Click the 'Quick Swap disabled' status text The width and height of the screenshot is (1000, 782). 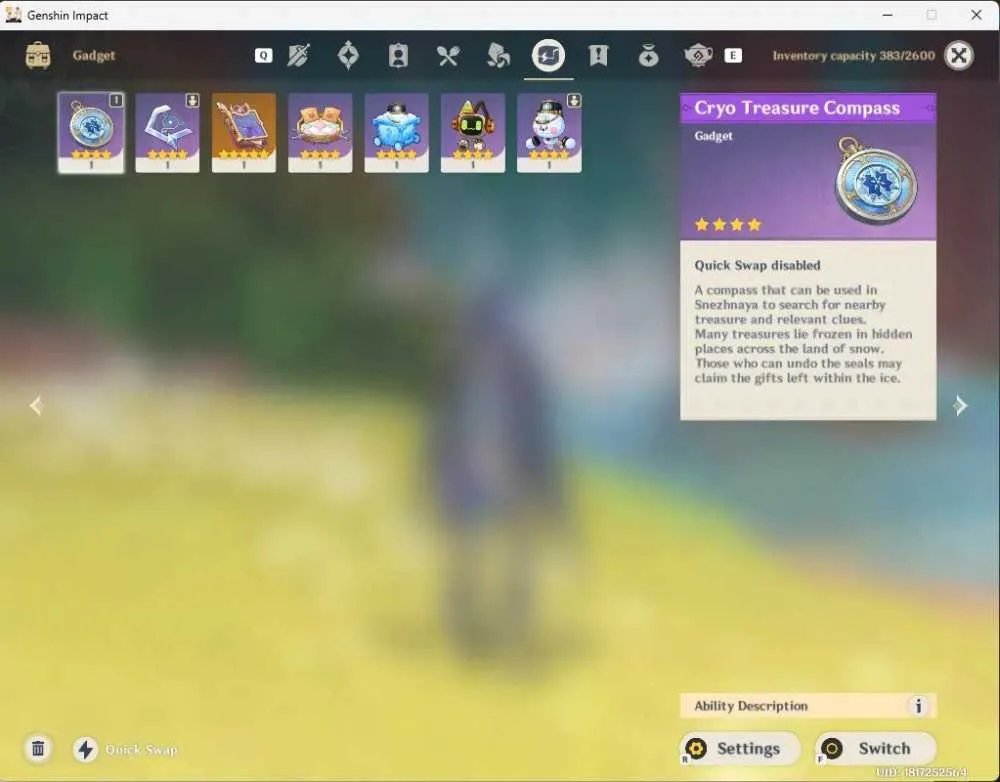click(757, 265)
